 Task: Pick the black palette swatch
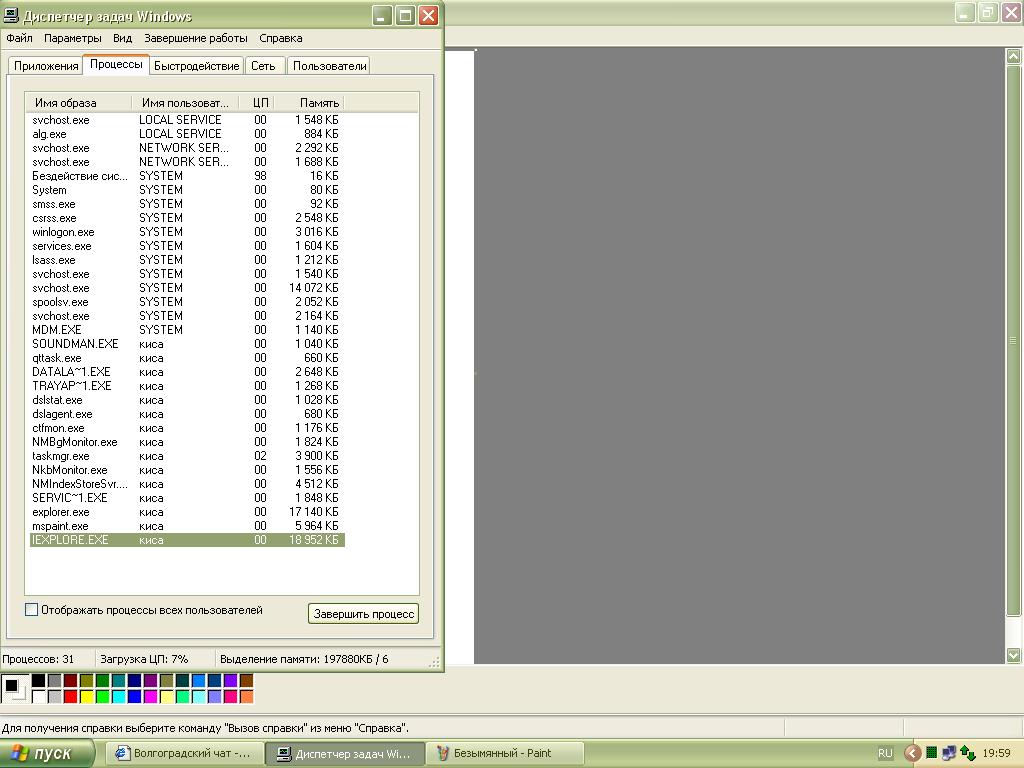click(x=39, y=681)
